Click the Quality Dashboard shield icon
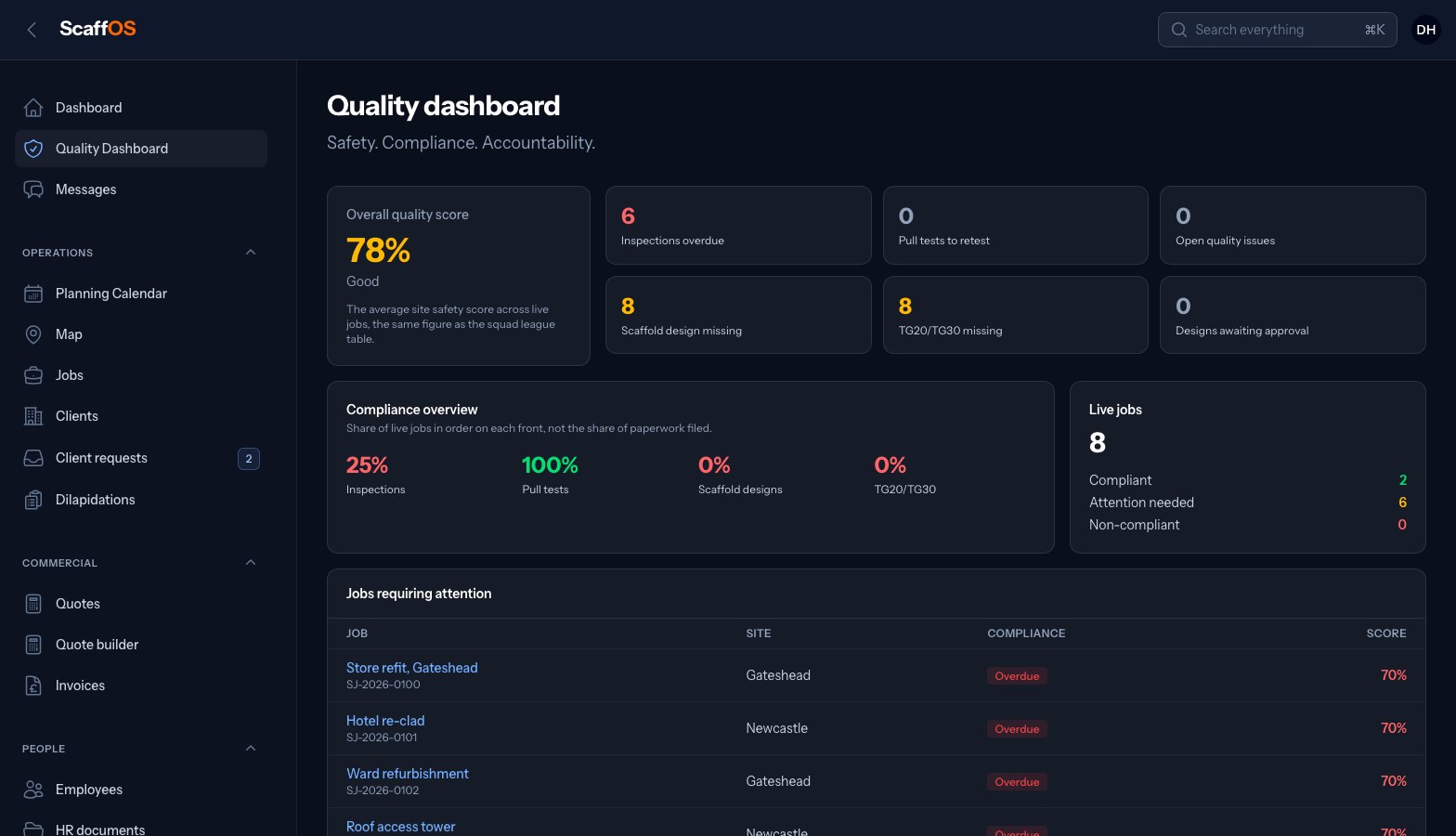The image size is (1456, 836). tap(33, 149)
